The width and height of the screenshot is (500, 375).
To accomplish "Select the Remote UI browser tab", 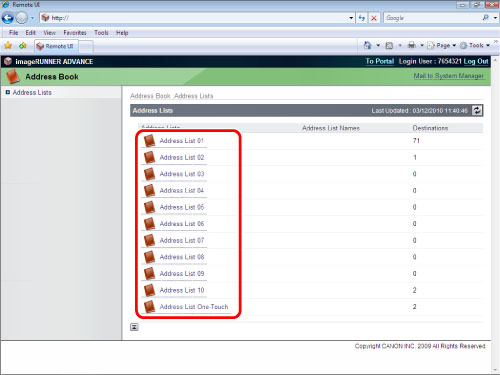I will click(x=56, y=46).
